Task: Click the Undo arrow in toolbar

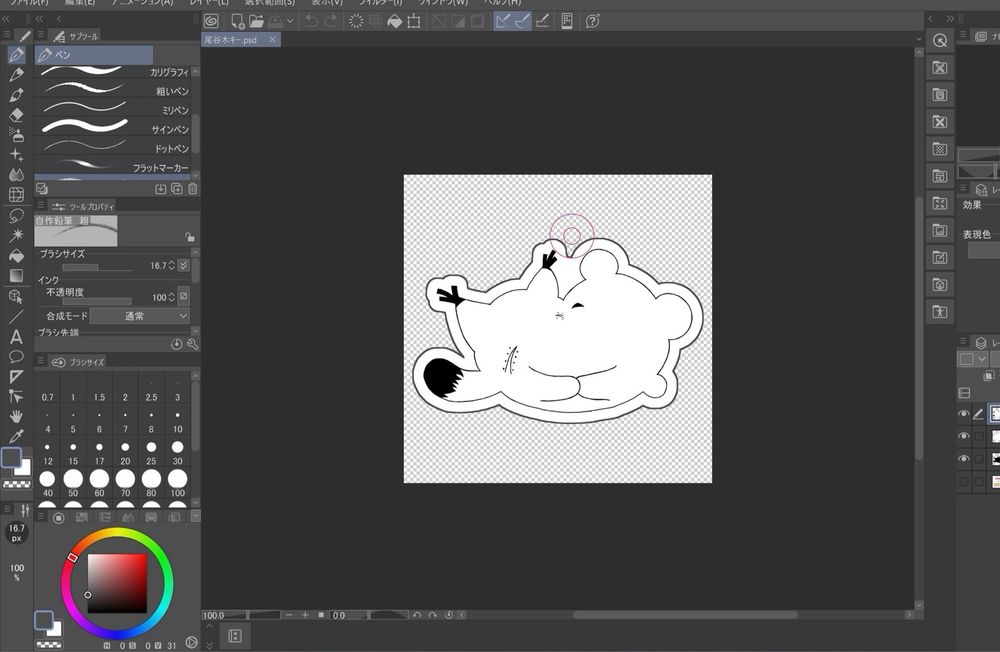Action: (312, 21)
